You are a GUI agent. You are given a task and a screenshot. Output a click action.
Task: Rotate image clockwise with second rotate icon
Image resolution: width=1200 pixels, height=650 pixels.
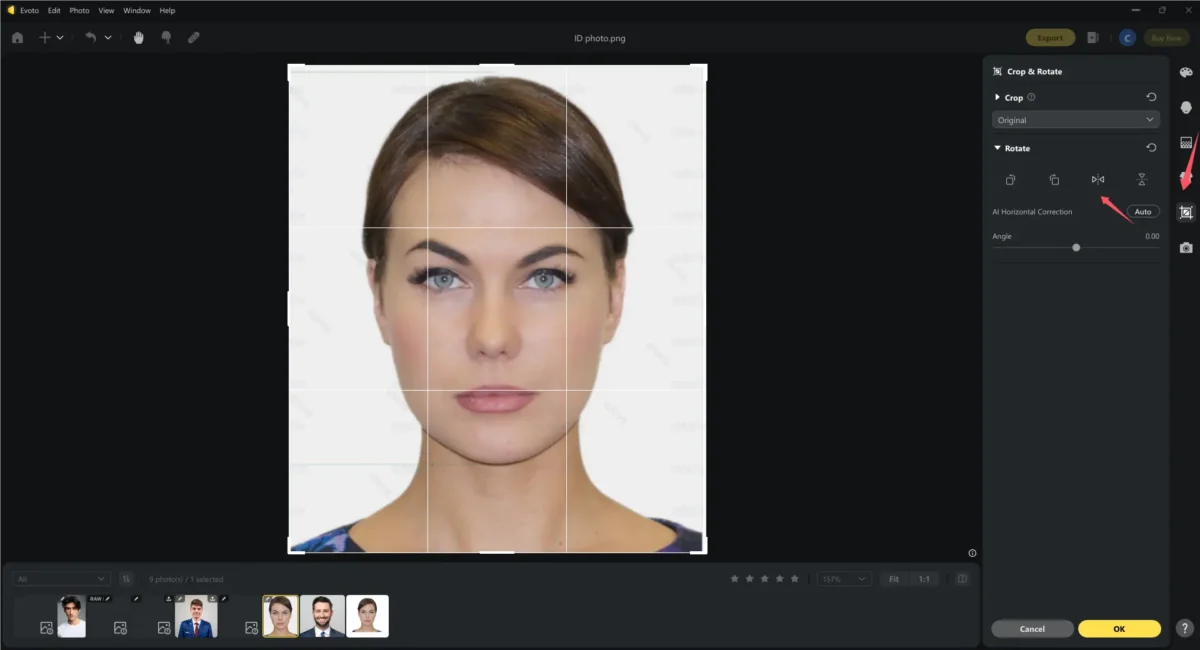click(x=1054, y=180)
